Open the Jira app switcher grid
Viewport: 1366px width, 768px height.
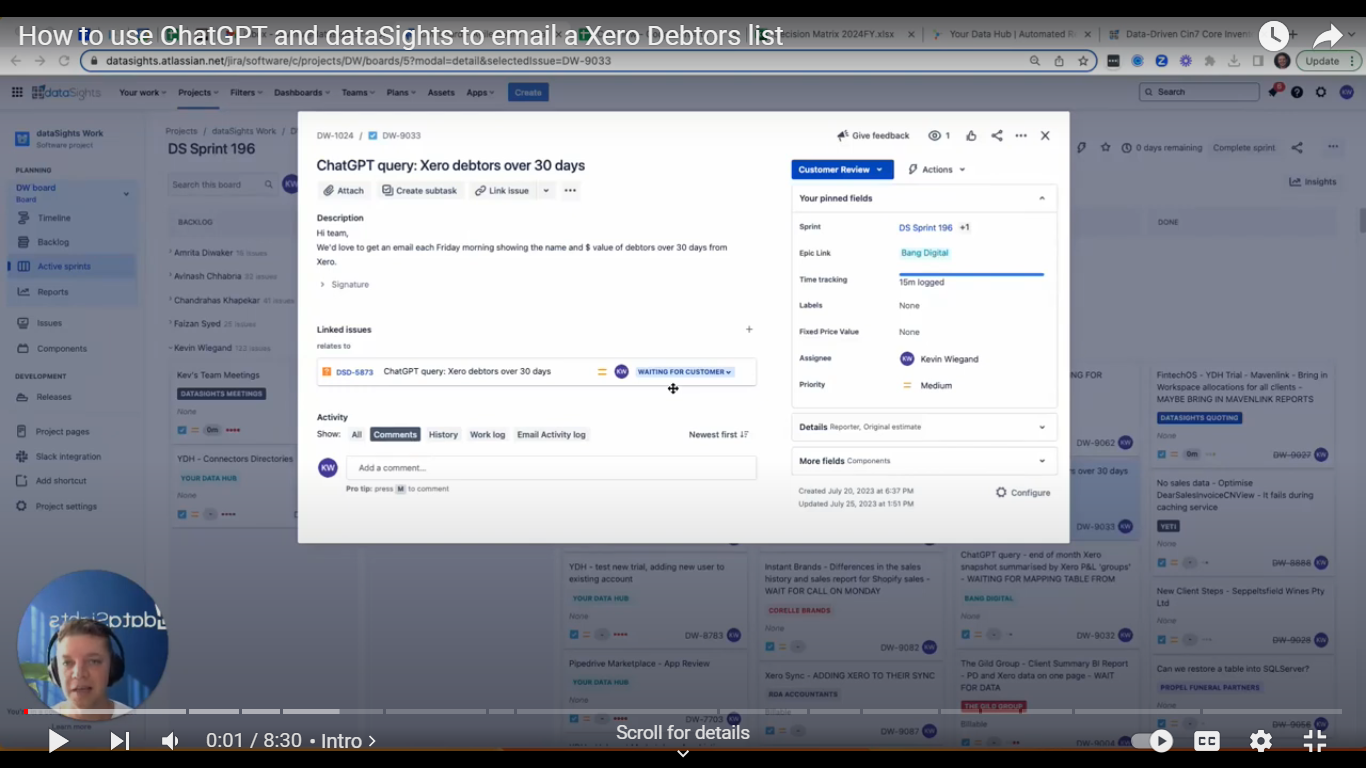[17, 92]
